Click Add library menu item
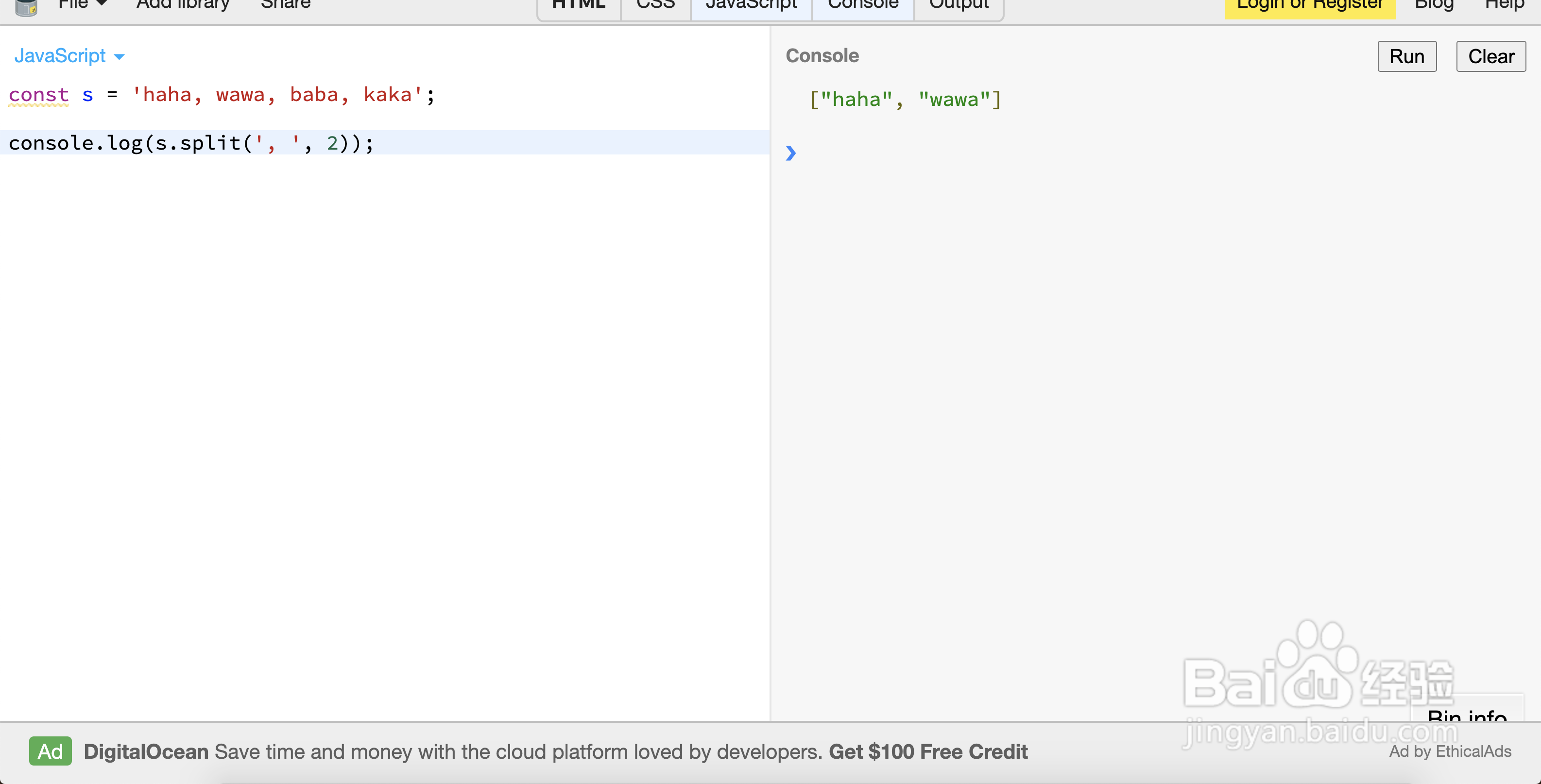1541x784 pixels. 183,5
